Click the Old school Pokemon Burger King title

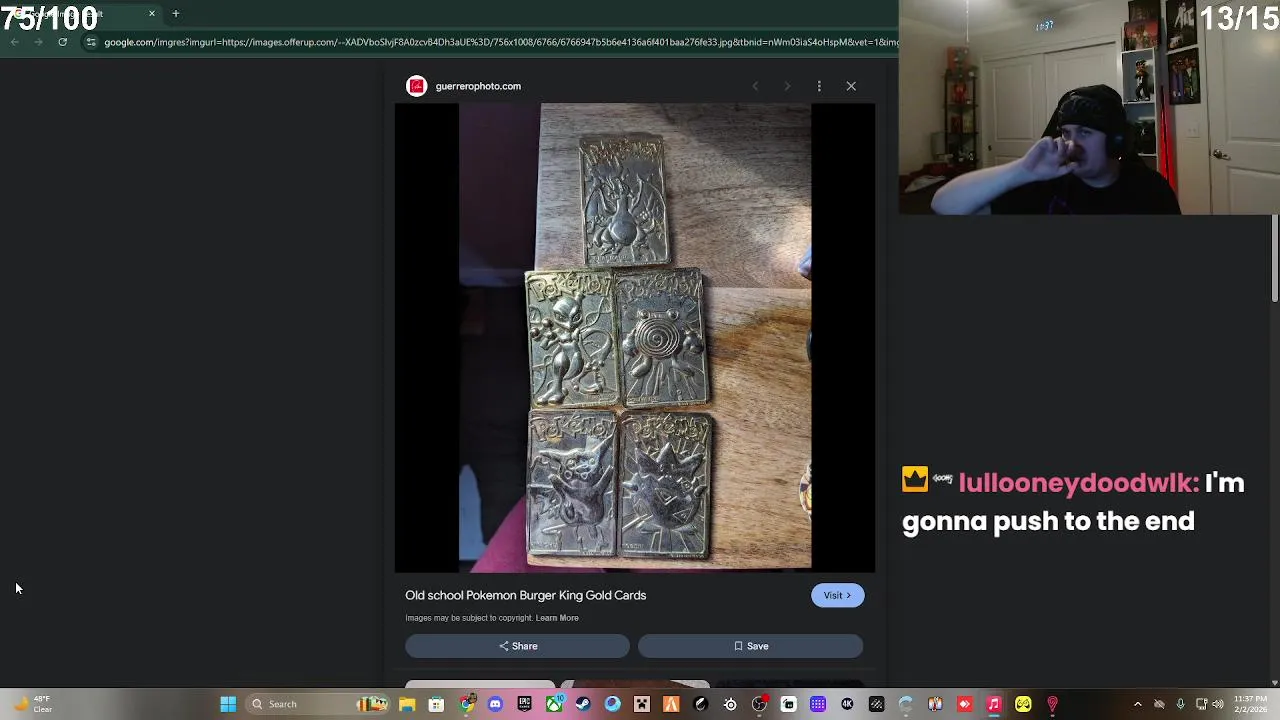coord(525,595)
